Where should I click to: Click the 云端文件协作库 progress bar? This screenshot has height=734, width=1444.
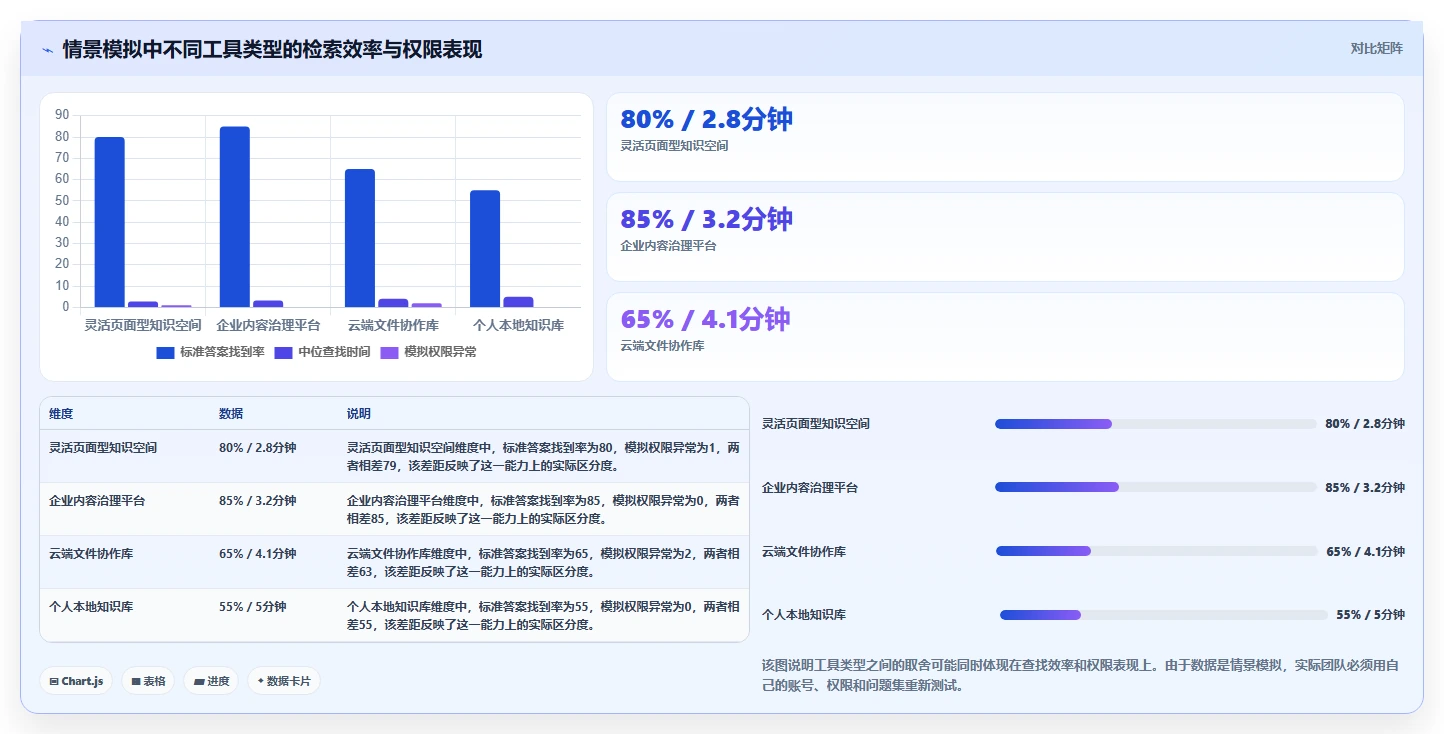(1156, 551)
